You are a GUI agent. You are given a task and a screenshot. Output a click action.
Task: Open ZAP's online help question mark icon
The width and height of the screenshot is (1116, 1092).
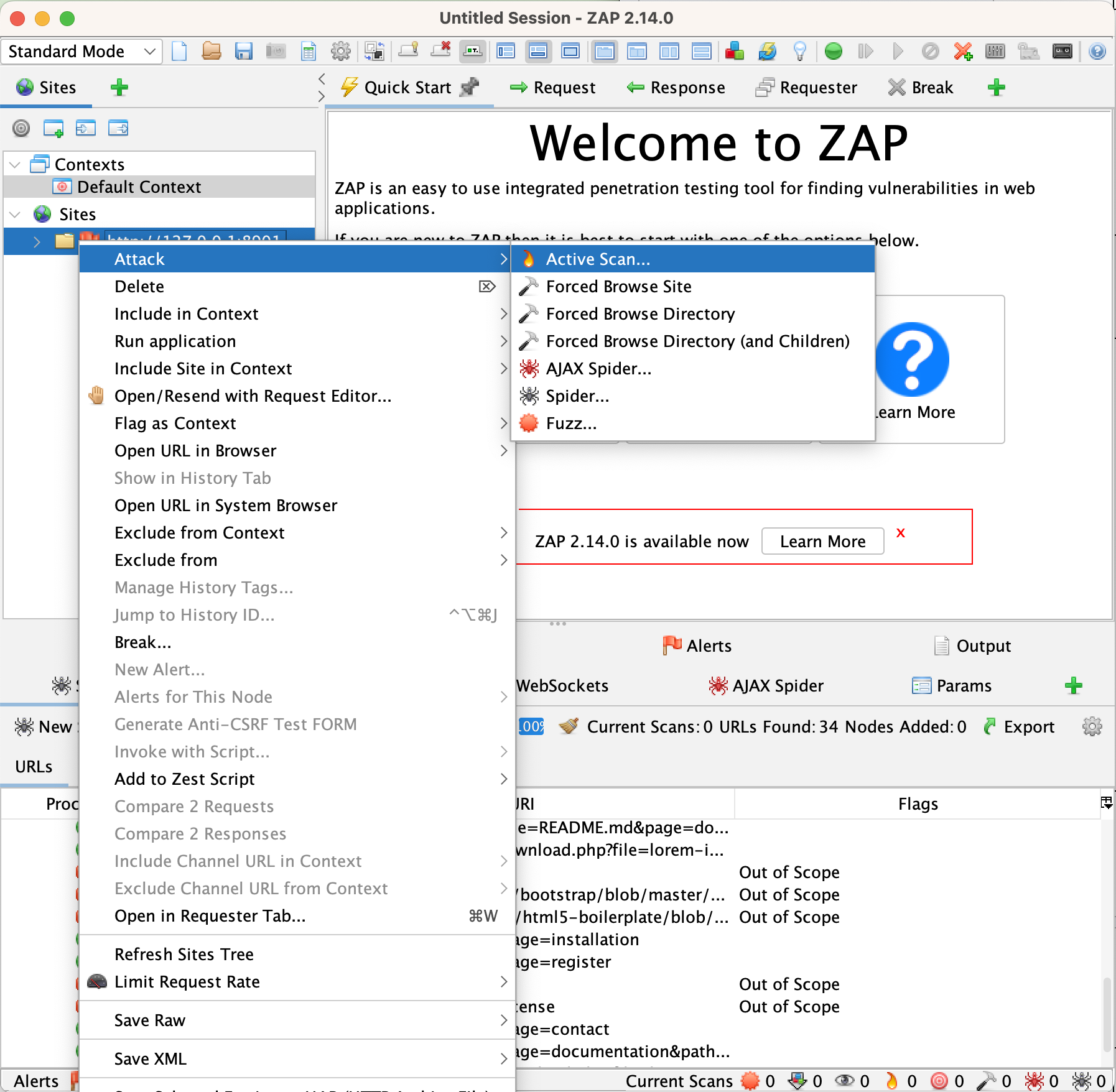tap(1096, 51)
